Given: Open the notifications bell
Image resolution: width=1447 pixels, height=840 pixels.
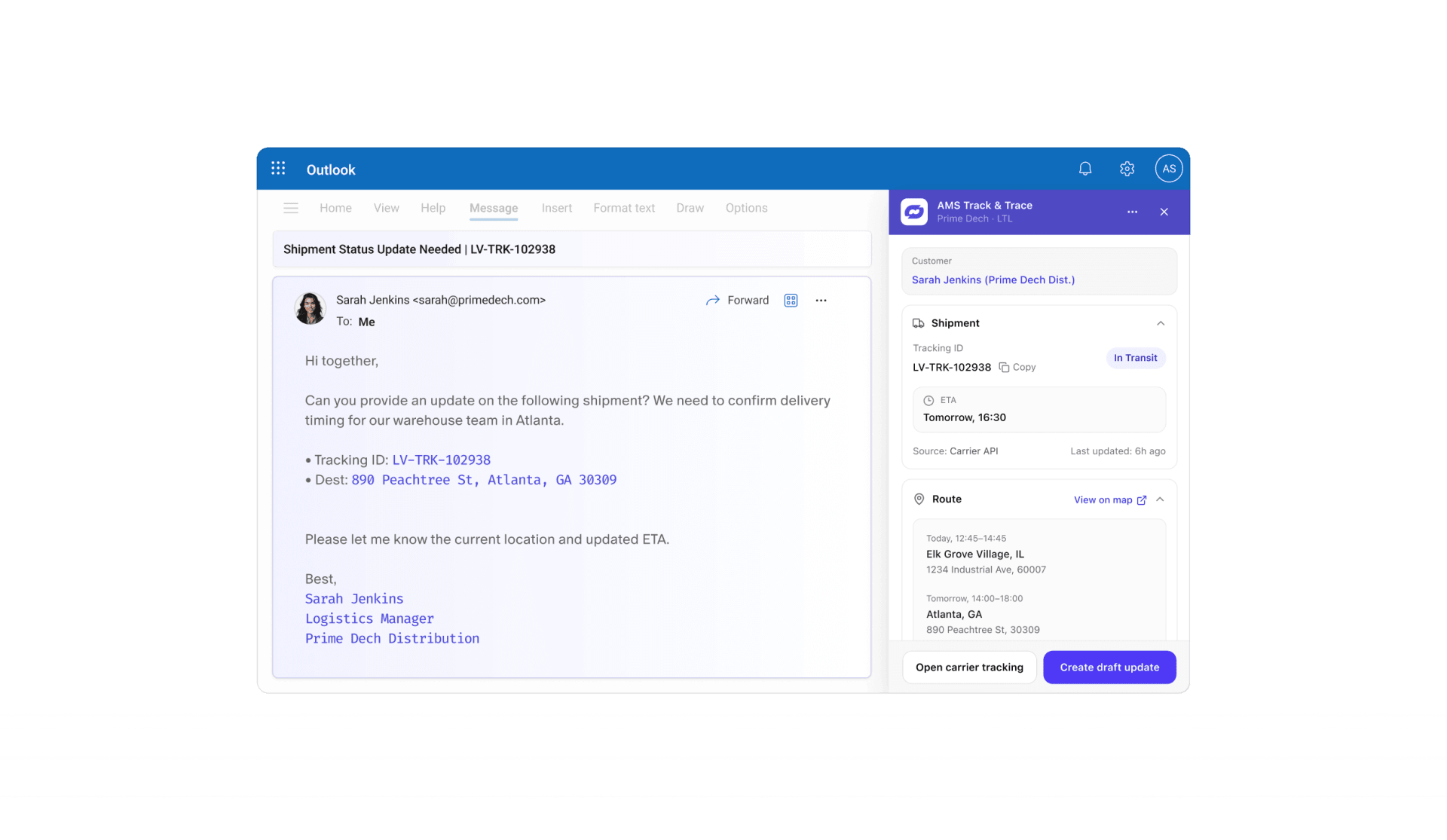Looking at the screenshot, I should tap(1084, 169).
